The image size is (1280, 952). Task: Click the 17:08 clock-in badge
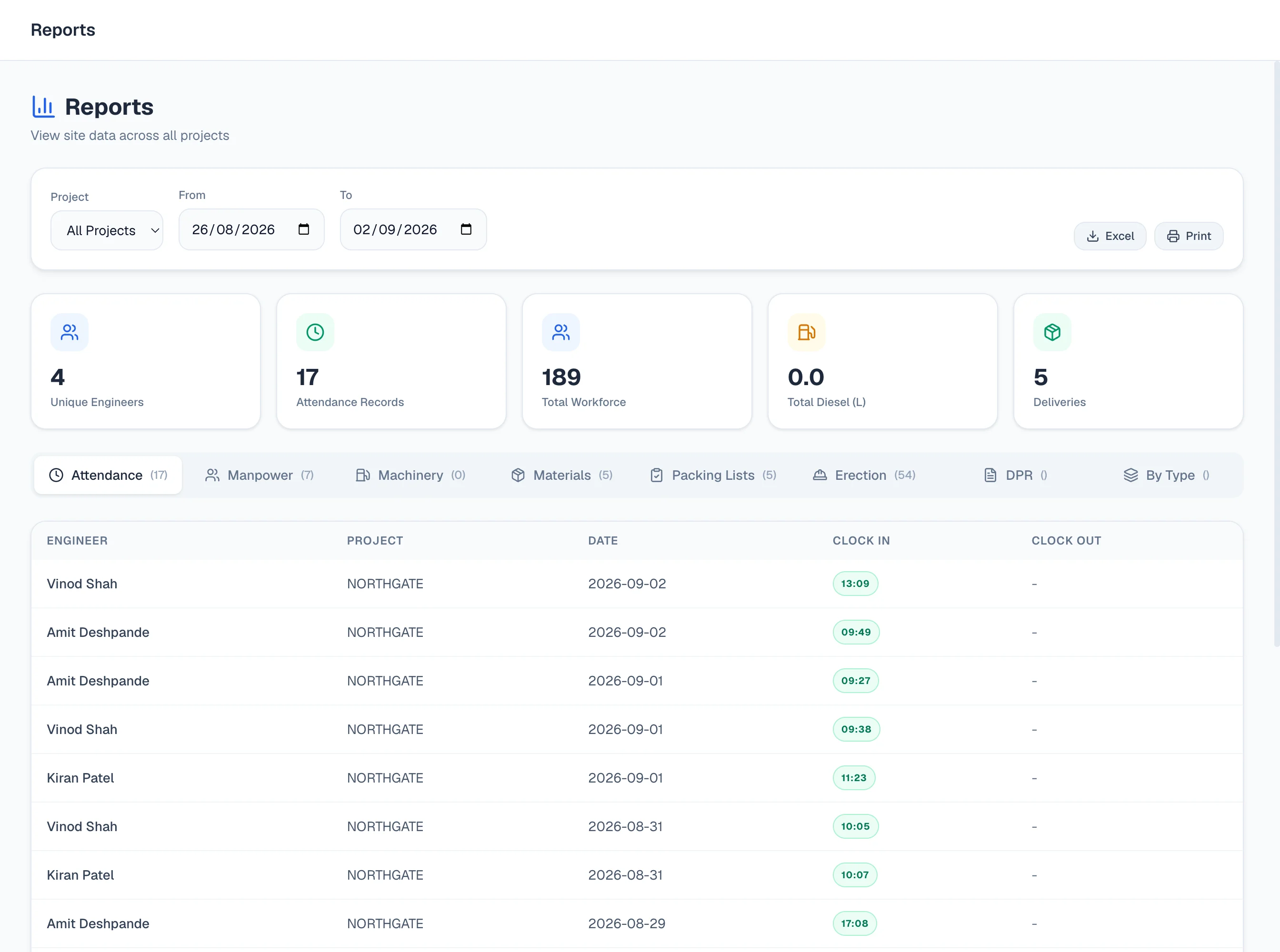tap(854, 924)
